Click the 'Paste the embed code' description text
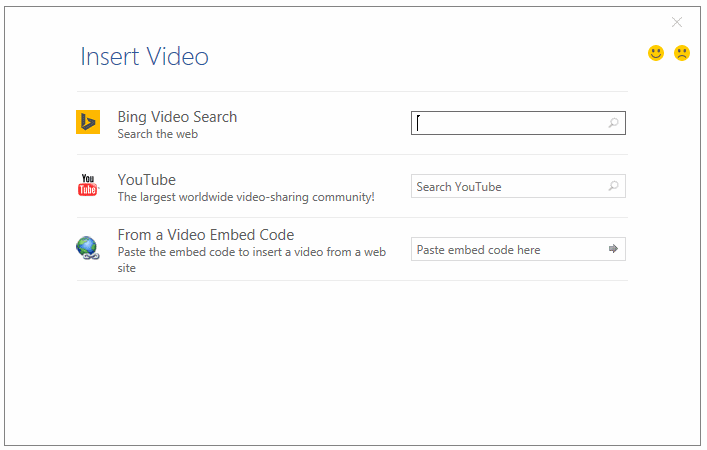The height and width of the screenshot is (450, 707). click(x=251, y=252)
